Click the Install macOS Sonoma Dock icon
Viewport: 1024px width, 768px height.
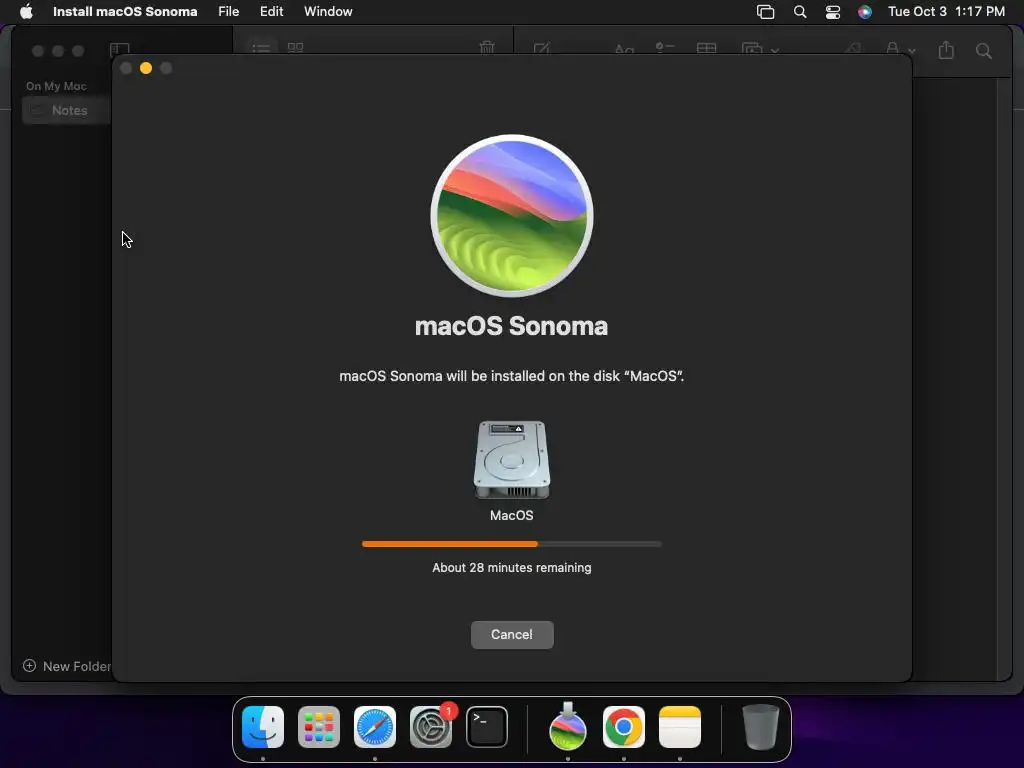point(568,727)
